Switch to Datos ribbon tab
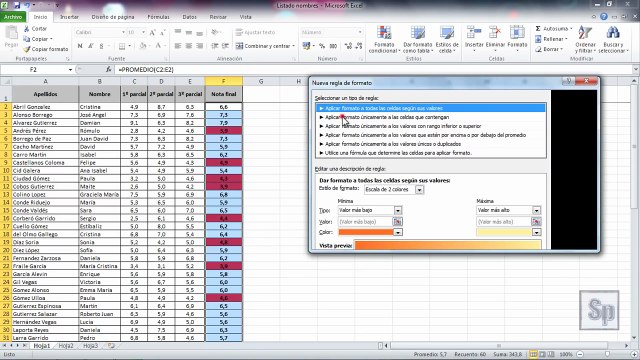 [x=189, y=17]
